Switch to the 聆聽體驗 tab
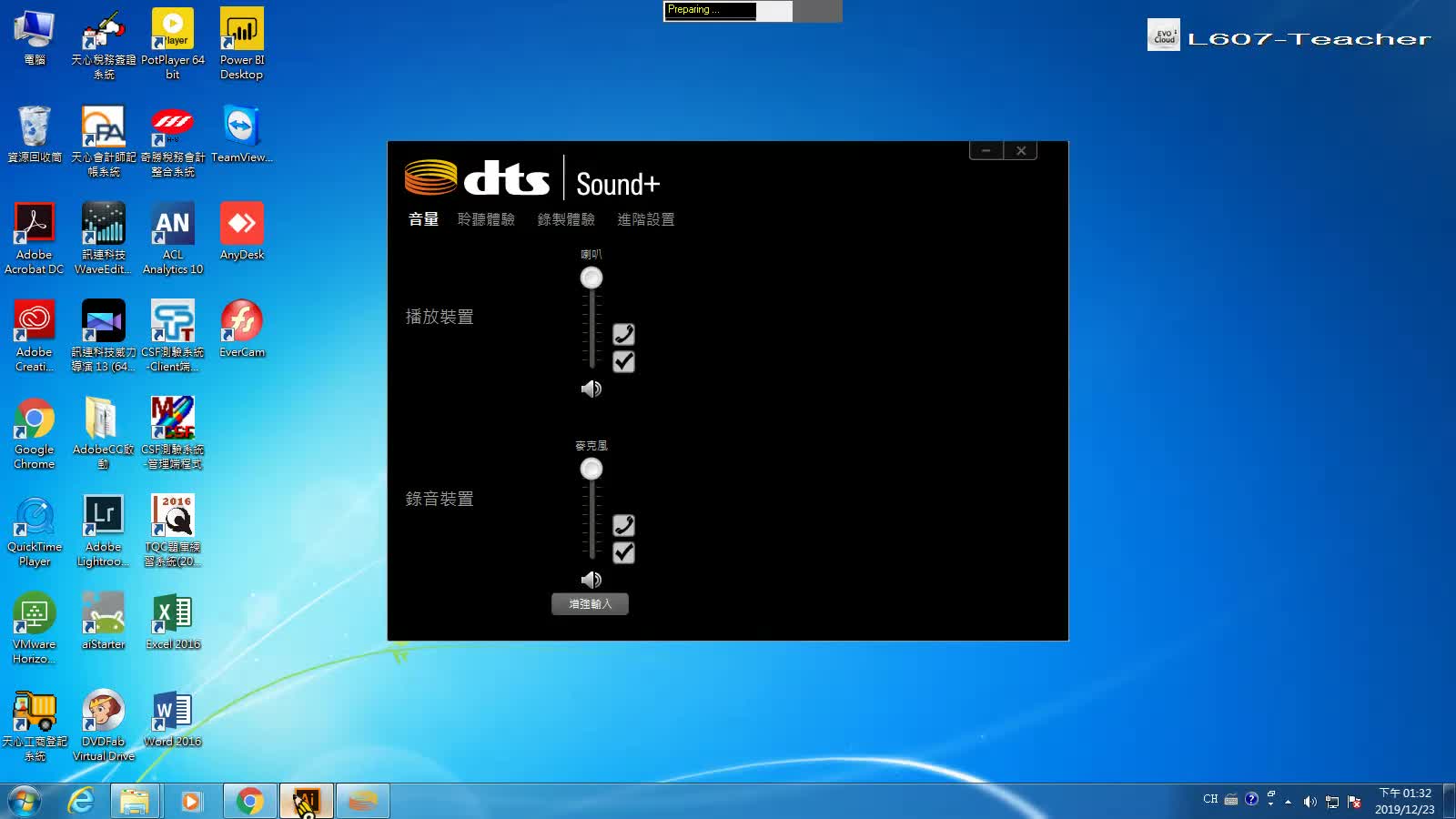The image size is (1456, 819). [x=486, y=219]
